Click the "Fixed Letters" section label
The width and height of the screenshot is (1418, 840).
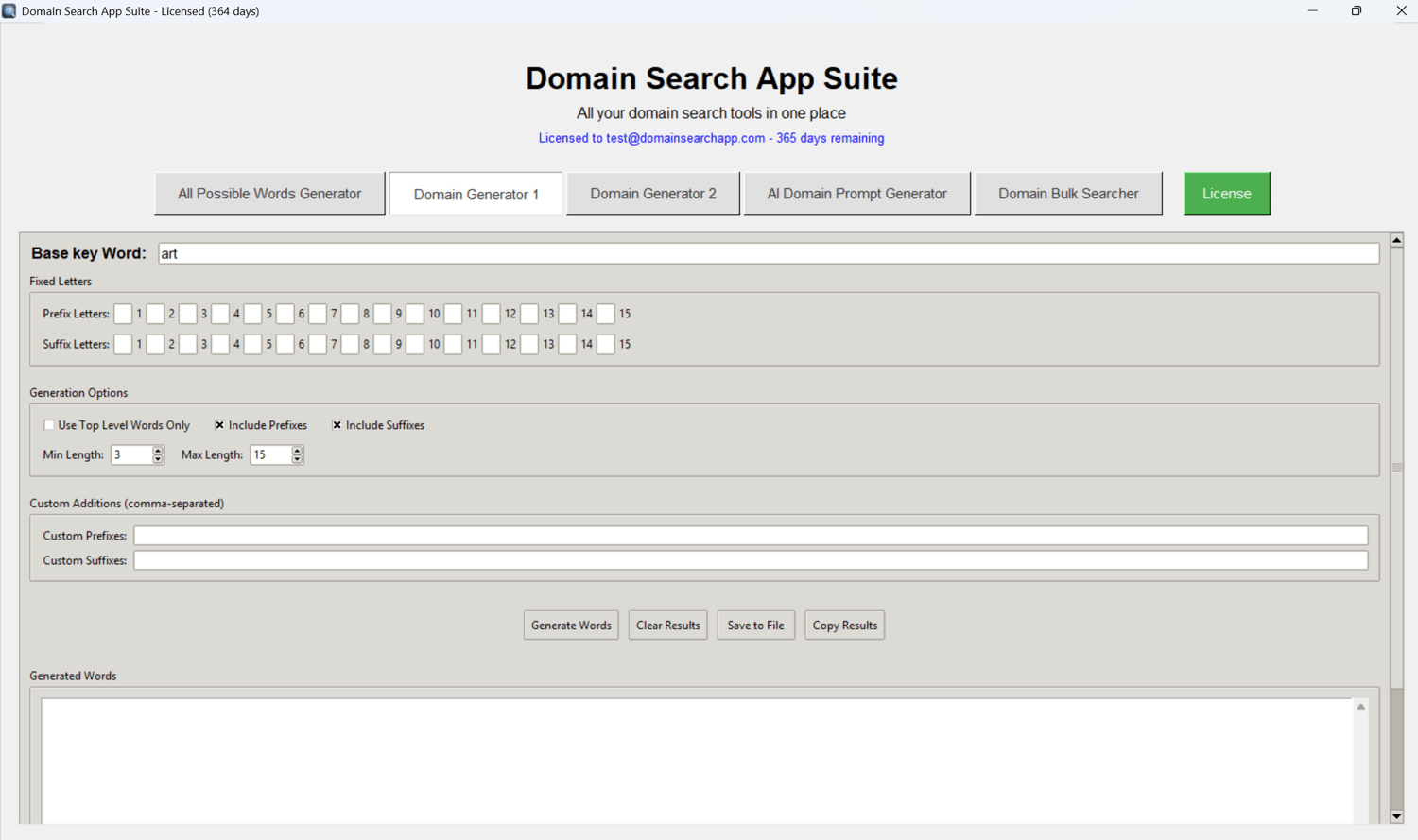tap(61, 282)
